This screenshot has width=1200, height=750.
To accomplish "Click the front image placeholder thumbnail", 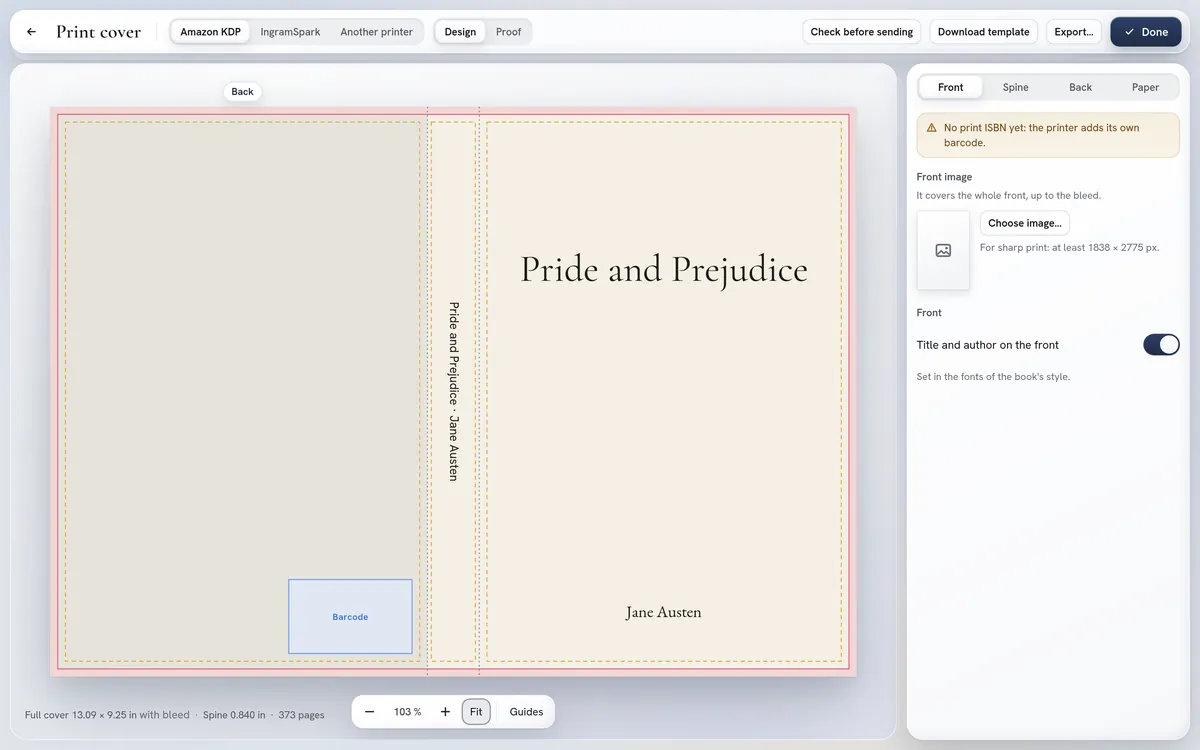I will tap(943, 250).
